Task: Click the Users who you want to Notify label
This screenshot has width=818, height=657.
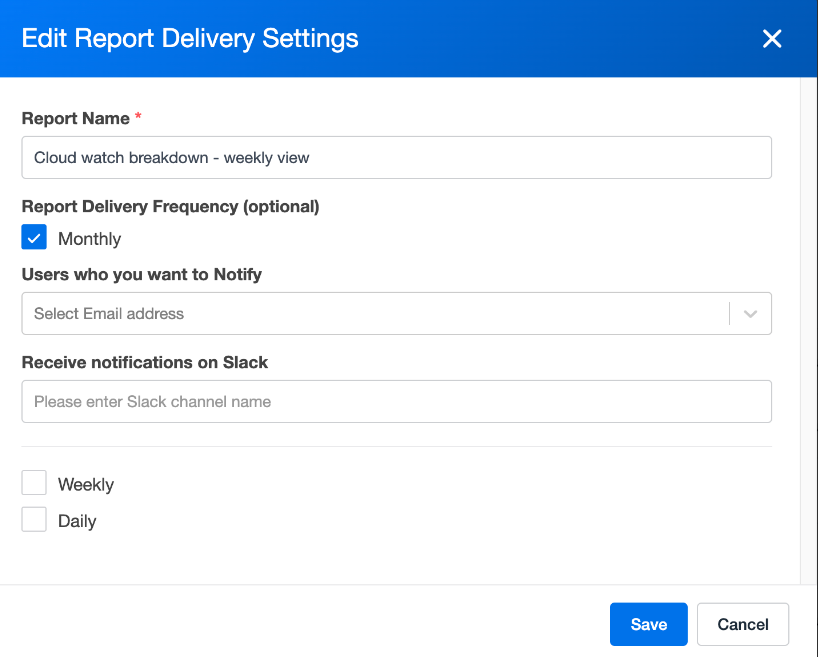Action: click(141, 274)
